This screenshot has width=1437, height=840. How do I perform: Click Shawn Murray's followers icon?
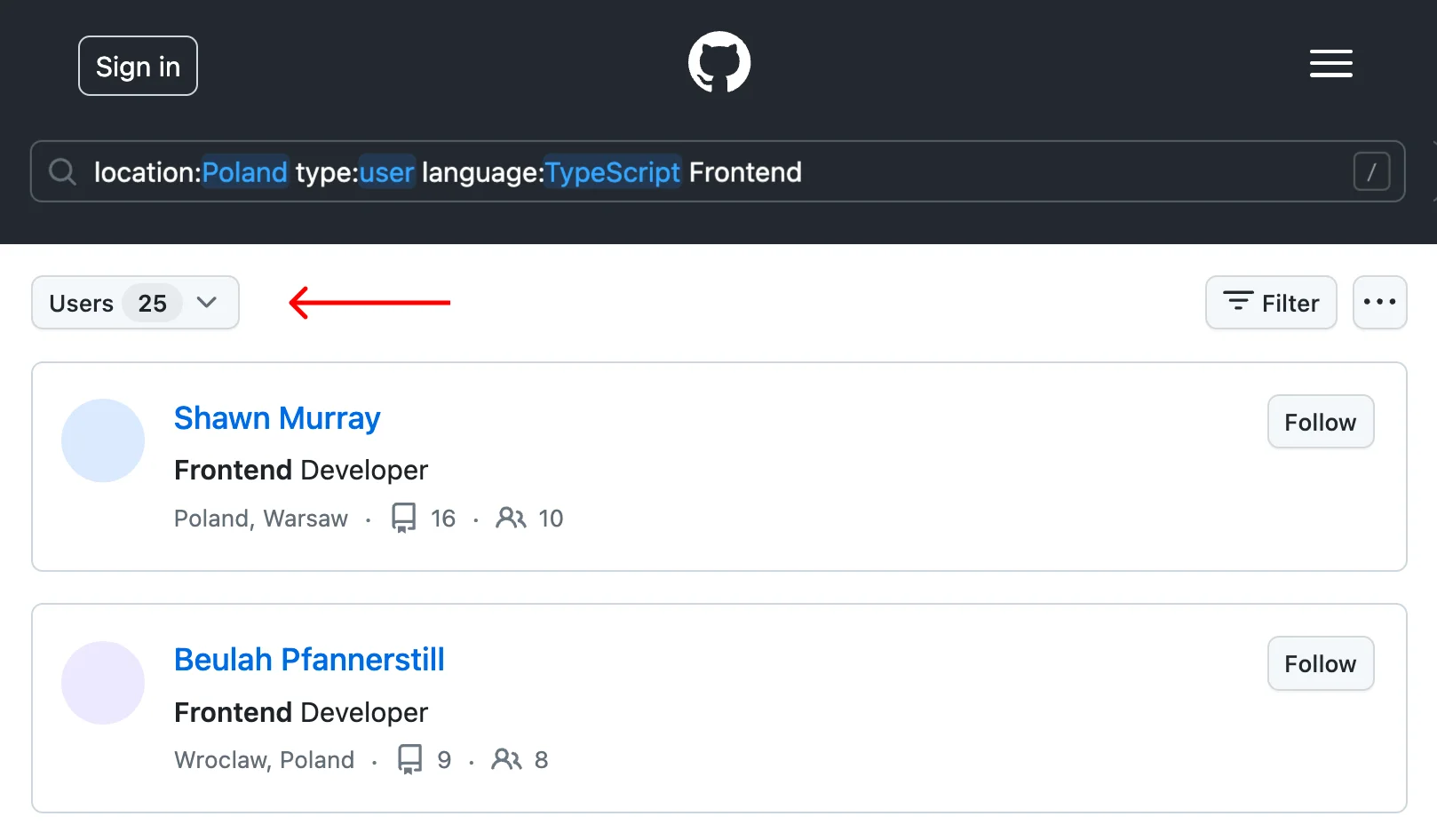(511, 518)
